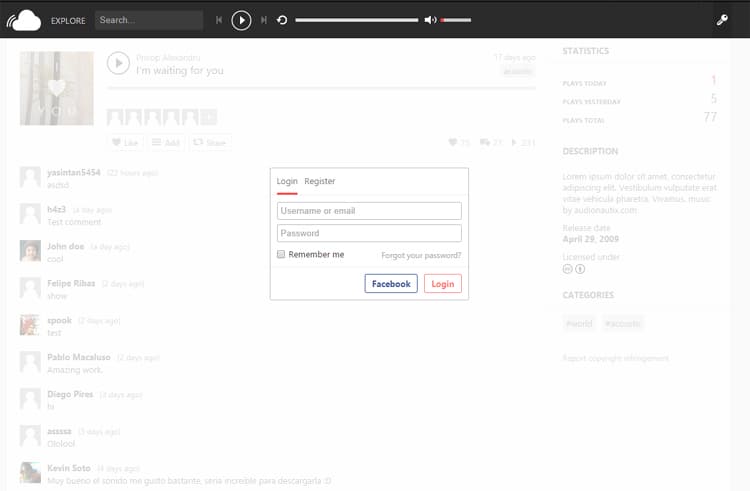The width and height of the screenshot is (750, 491).
Task: Open Pablo Macaluso's profile name
Action: [x=78, y=357]
